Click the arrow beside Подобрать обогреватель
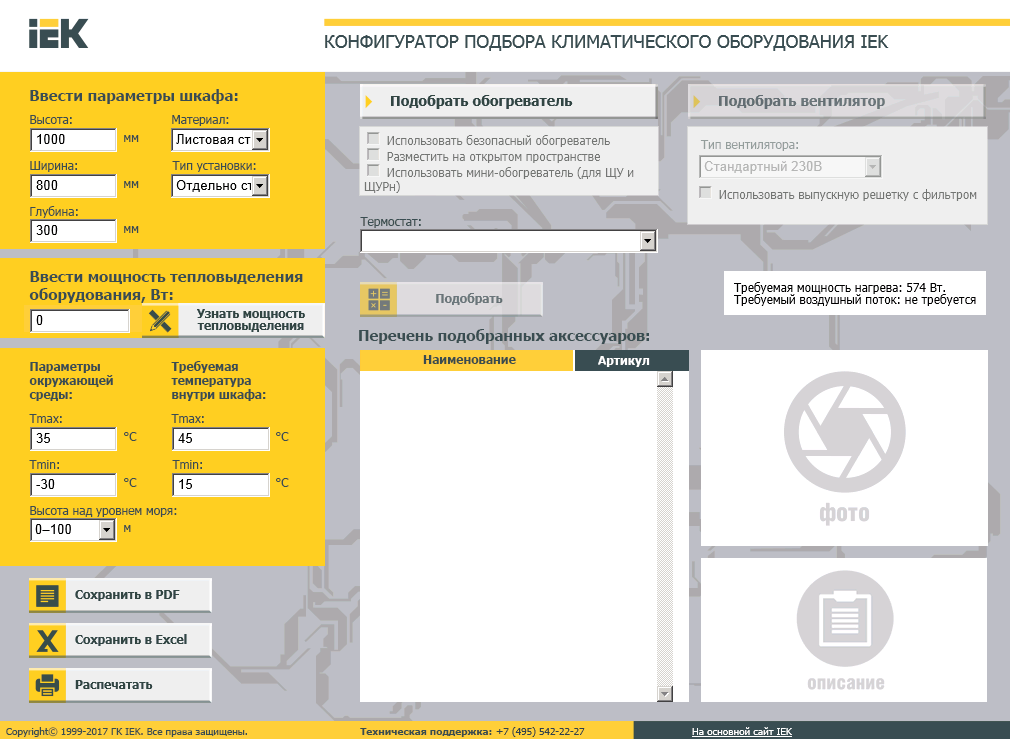Image resolution: width=1010 pixels, height=739 pixels. tap(369, 101)
